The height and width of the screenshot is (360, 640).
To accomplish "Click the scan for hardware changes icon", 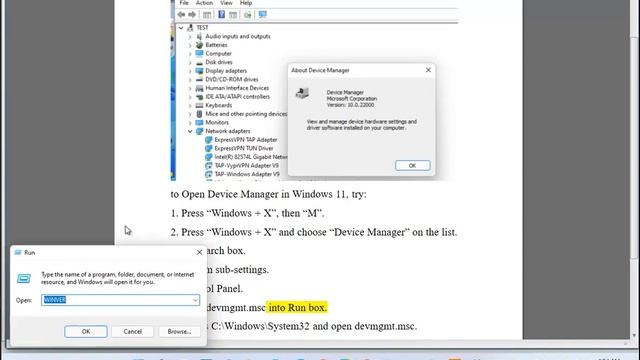I will pos(247,15).
